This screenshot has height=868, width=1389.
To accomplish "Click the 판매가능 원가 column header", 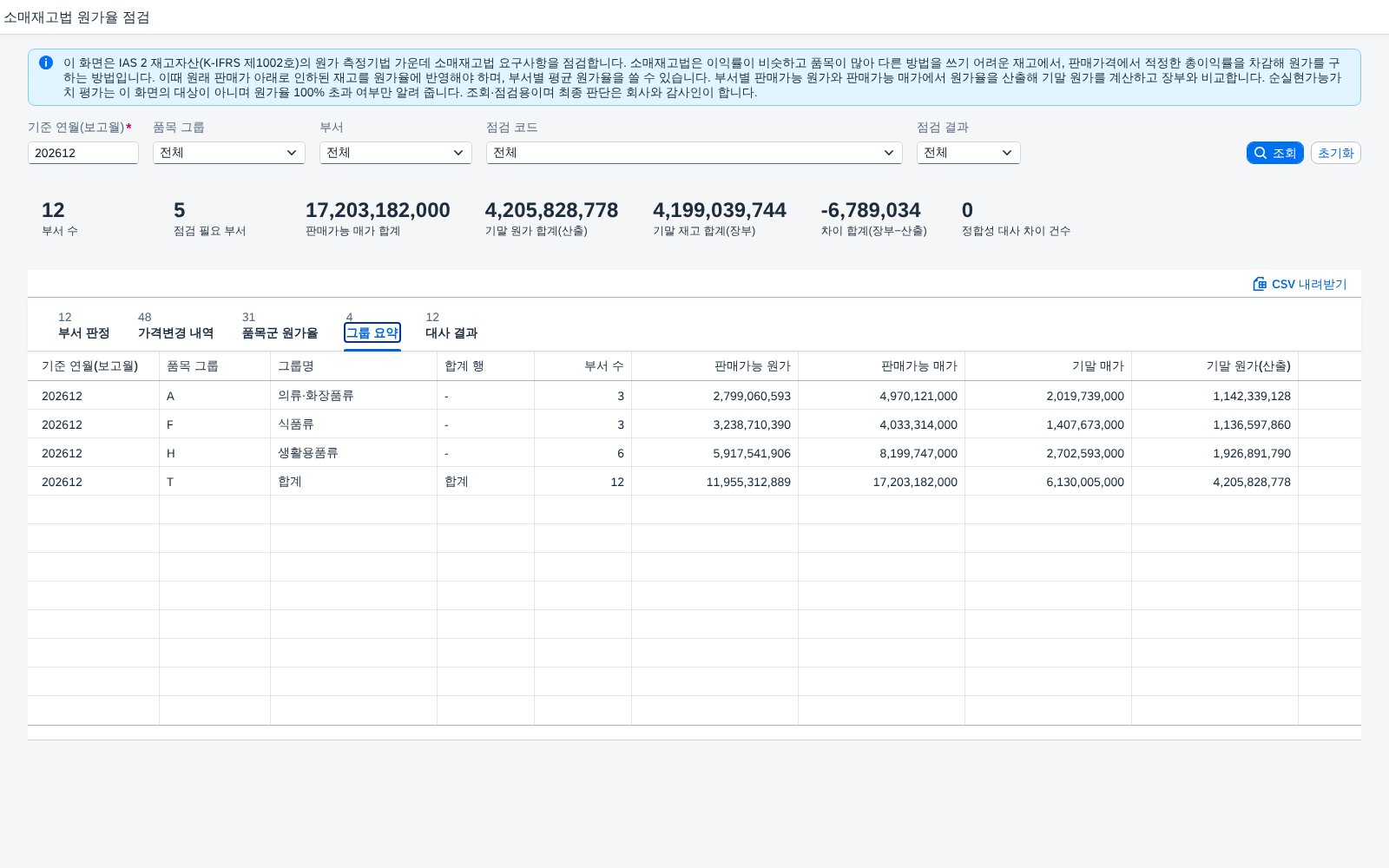I will click(x=714, y=366).
